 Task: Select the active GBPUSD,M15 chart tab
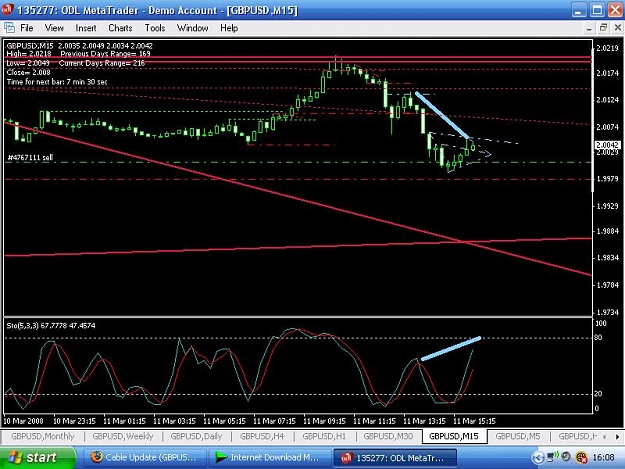454,436
